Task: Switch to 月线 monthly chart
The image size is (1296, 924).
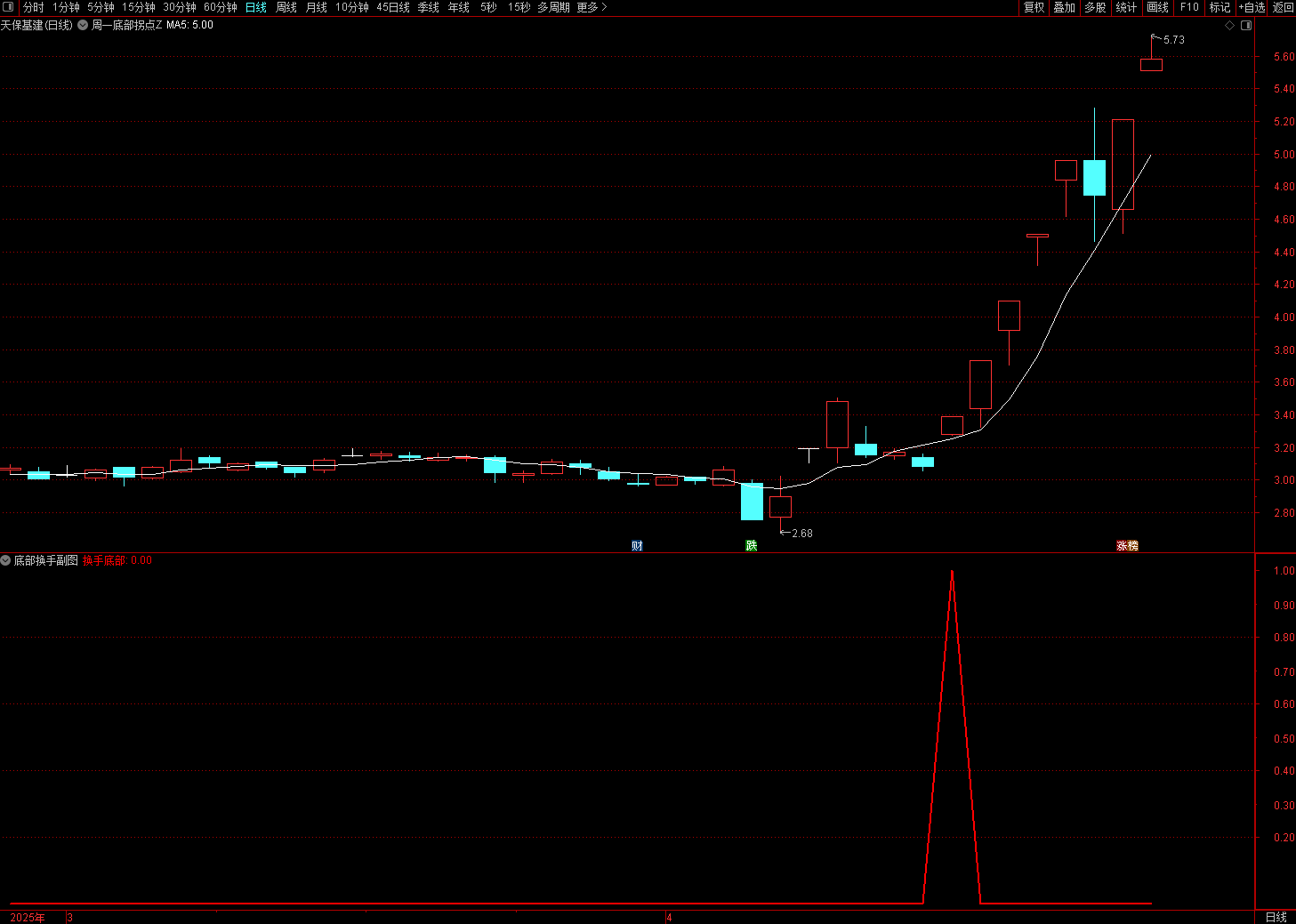Action: 317,7
